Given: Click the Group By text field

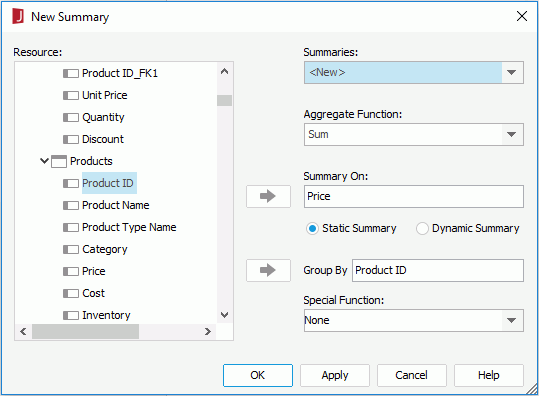Looking at the screenshot, I should coord(438,270).
